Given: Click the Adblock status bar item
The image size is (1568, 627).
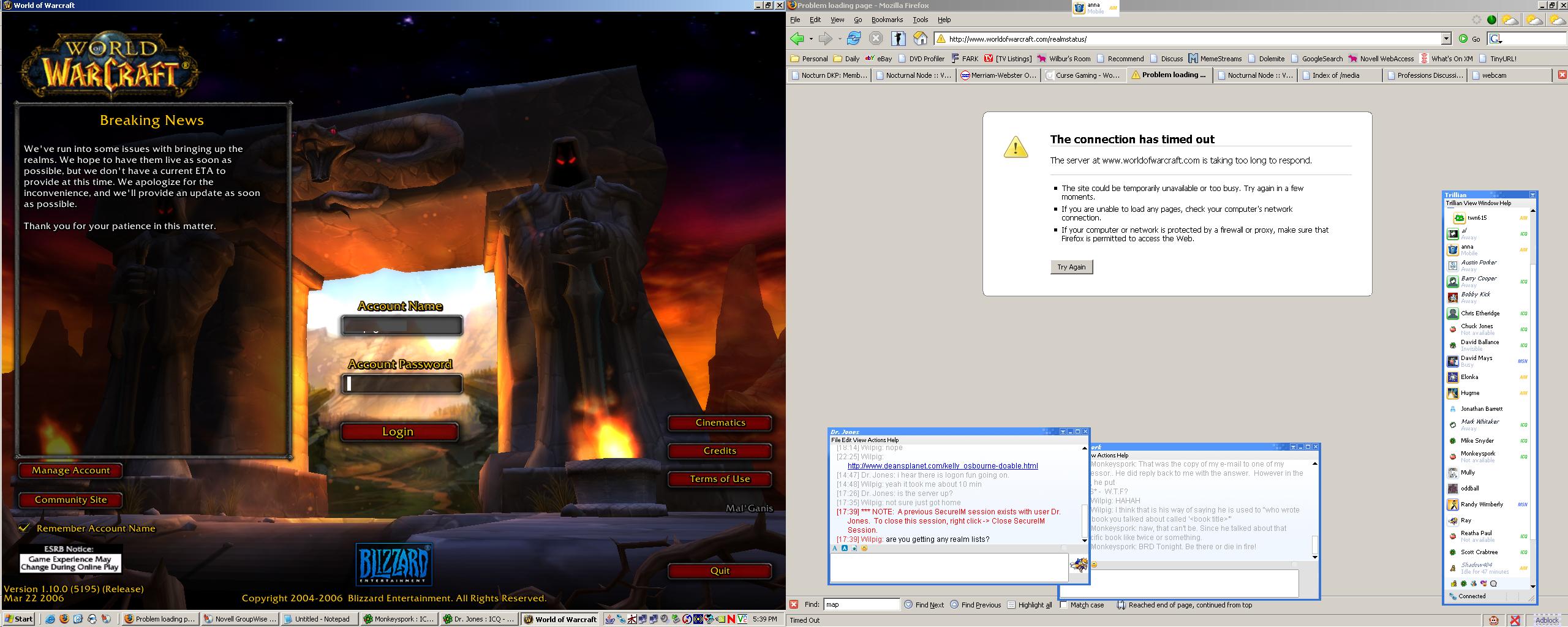Looking at the screenshot, I should tap(1547, 620).
